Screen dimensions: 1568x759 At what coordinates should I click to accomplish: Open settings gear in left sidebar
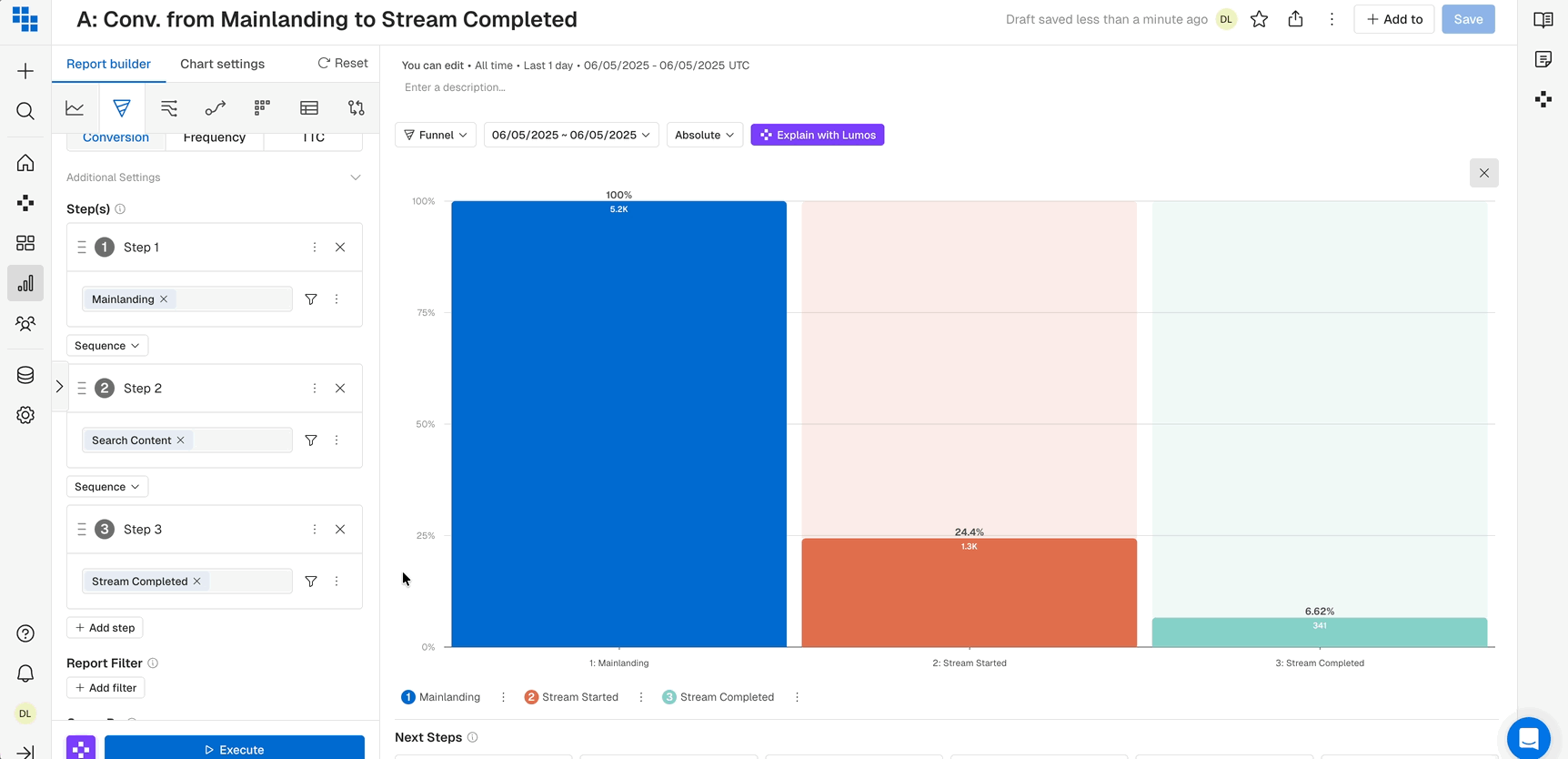25,415
